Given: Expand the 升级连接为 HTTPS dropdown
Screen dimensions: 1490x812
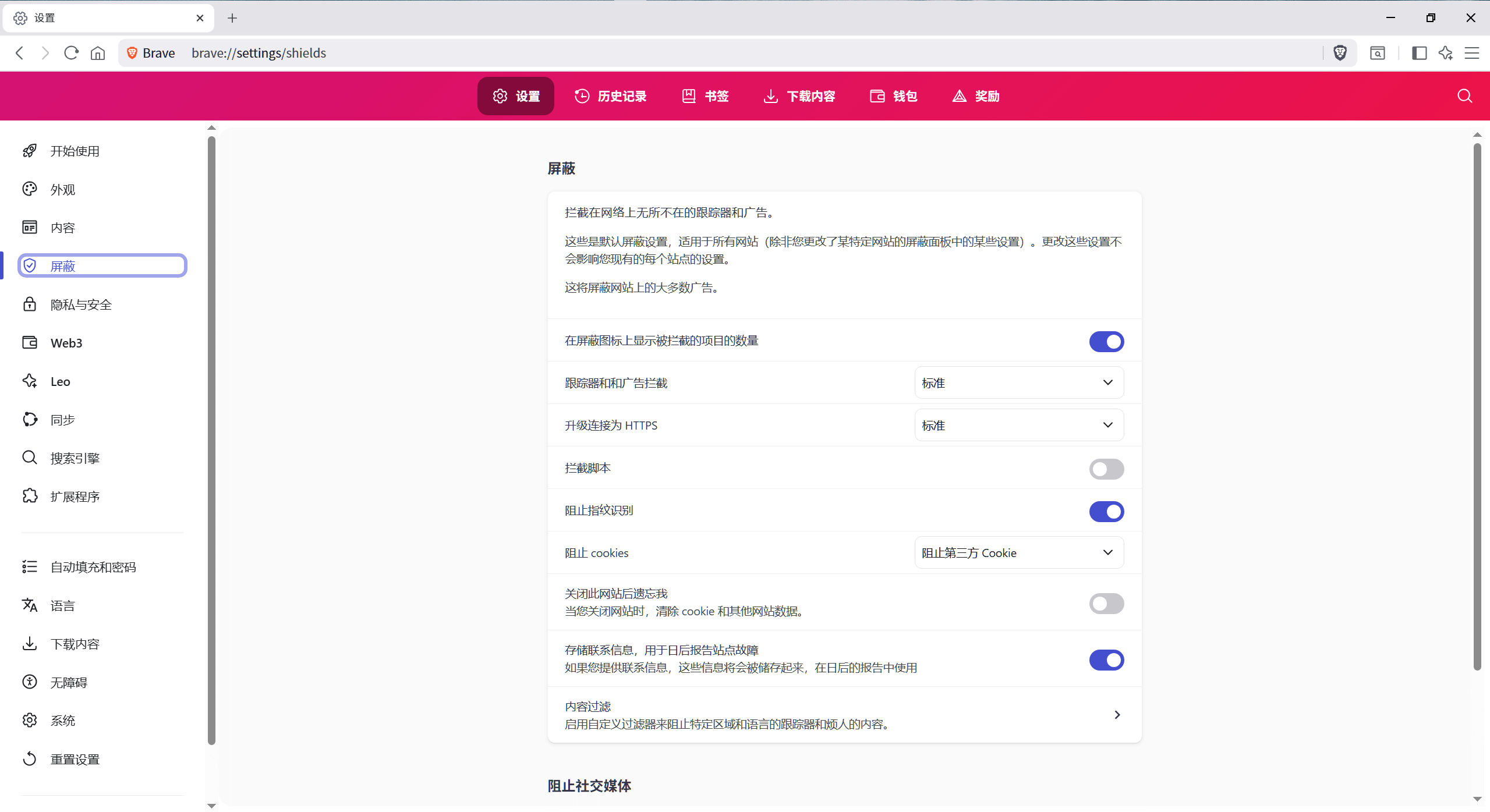Looking at the screenshot, I should [x=1018, y=425].
